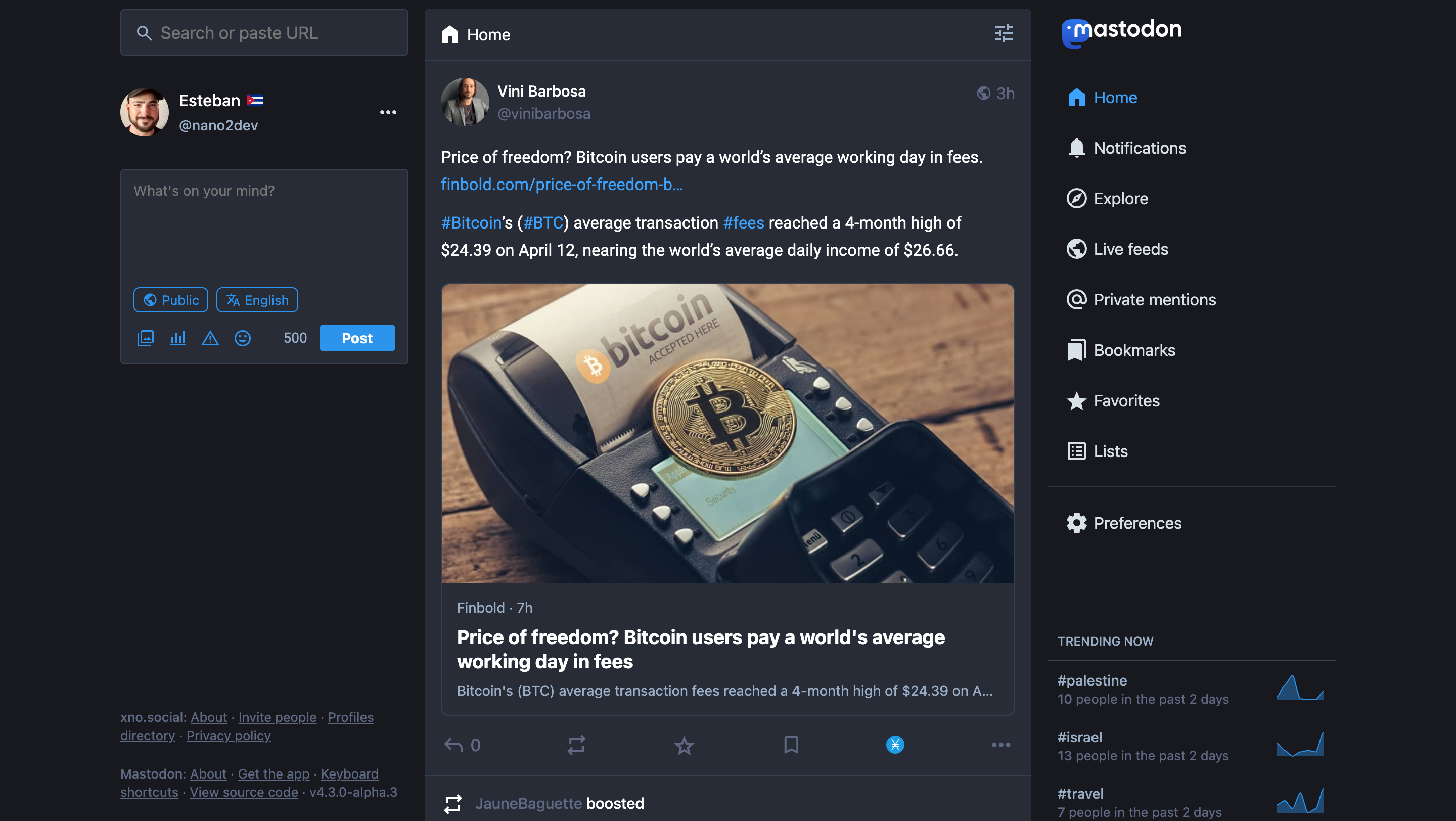Open the Public visibility dropdown

[171, 299]
